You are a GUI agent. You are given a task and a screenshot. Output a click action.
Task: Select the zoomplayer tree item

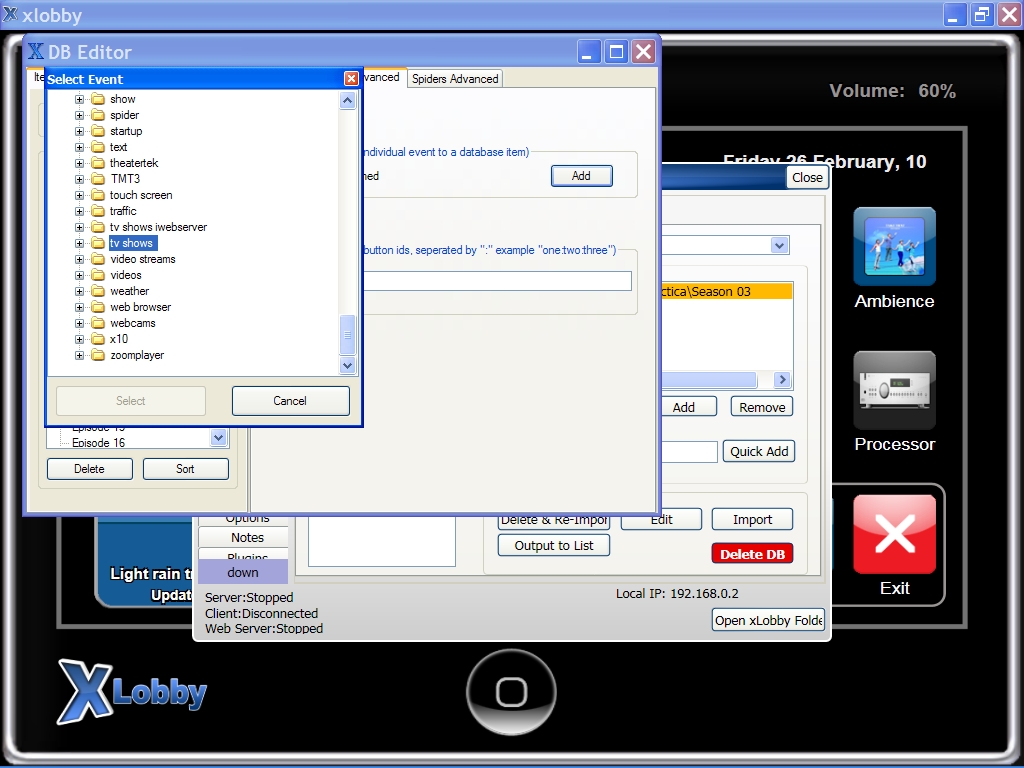[x=137, y=355]
